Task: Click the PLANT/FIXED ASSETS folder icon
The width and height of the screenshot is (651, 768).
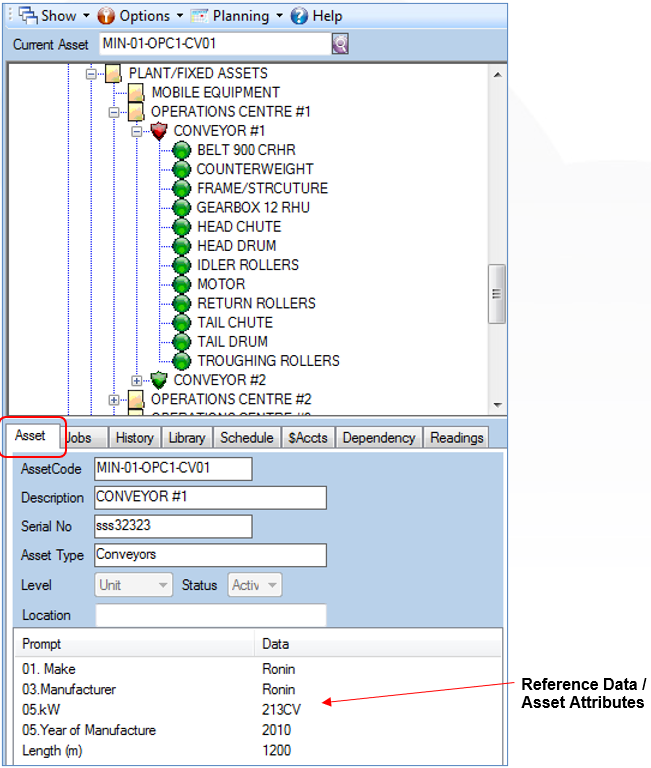Action: (114, 74)
